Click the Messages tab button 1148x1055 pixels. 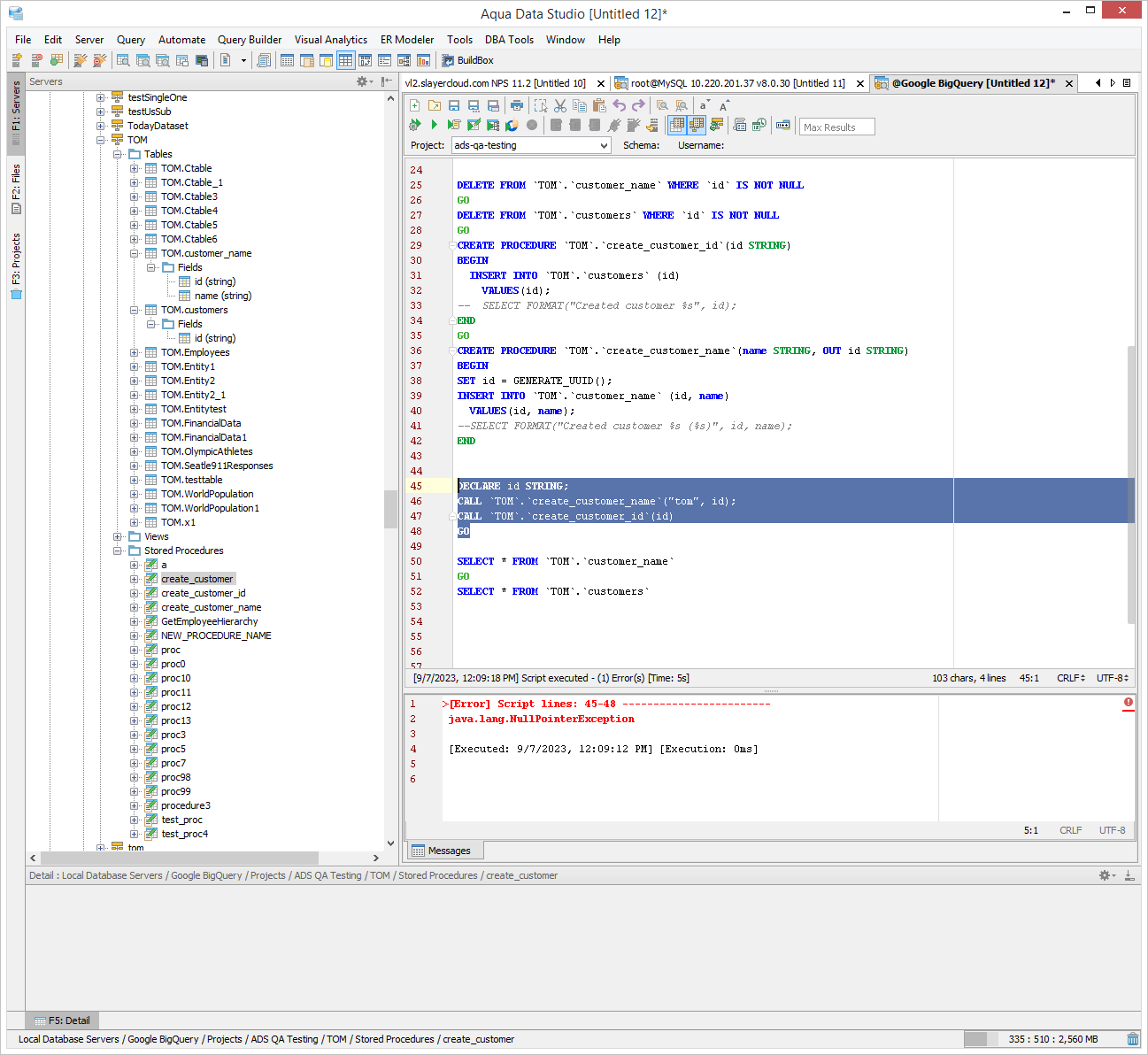point(441,851)
